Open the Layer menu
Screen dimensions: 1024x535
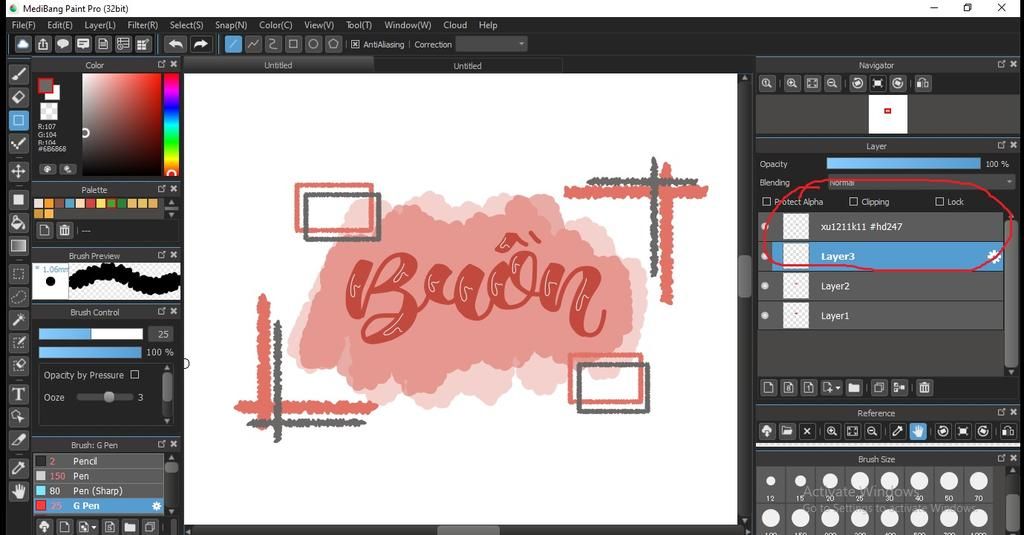(100, 25)
